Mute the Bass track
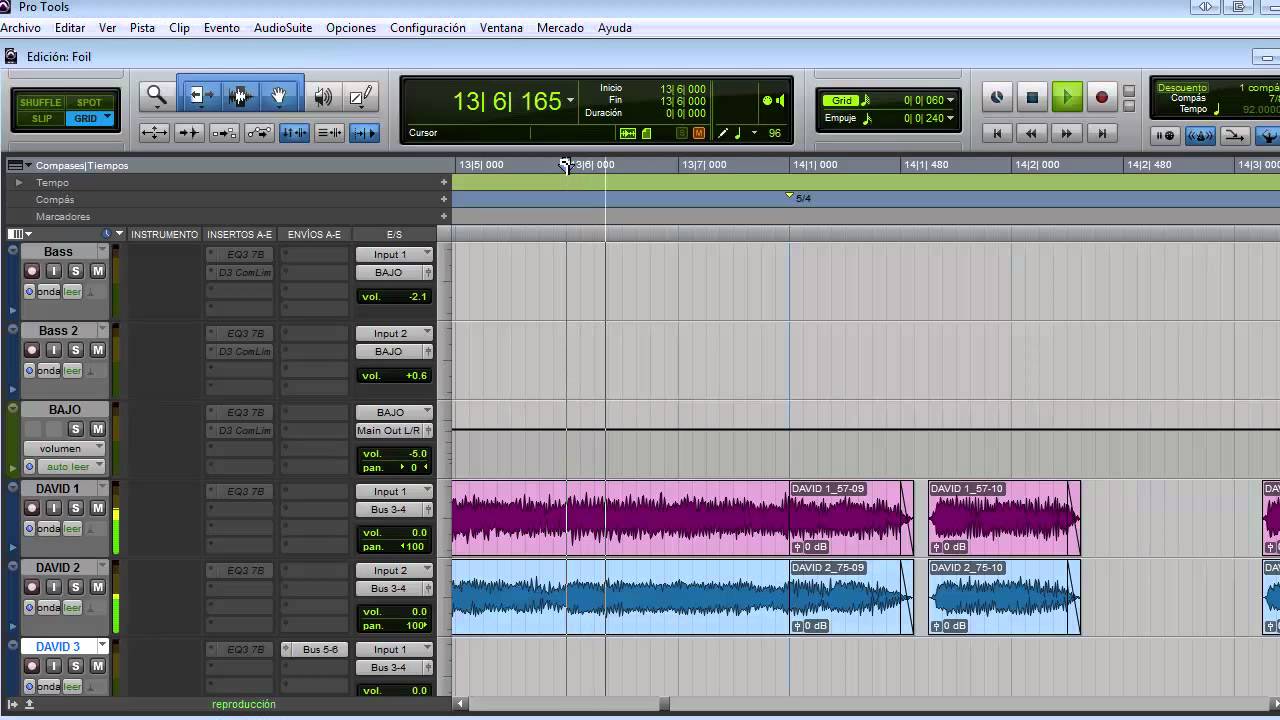Screen dimensions: 1280x720 pyautogui.click(x=98, y=271)
